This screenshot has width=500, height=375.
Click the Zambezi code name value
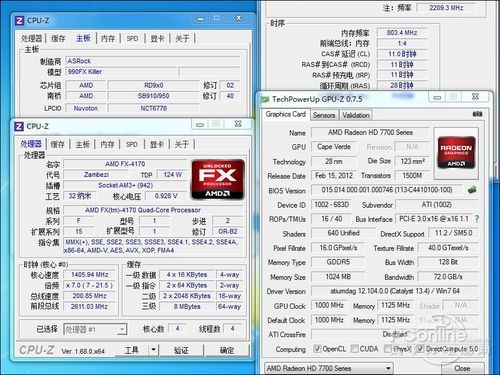pyautogui.click(x=96, y=175)
